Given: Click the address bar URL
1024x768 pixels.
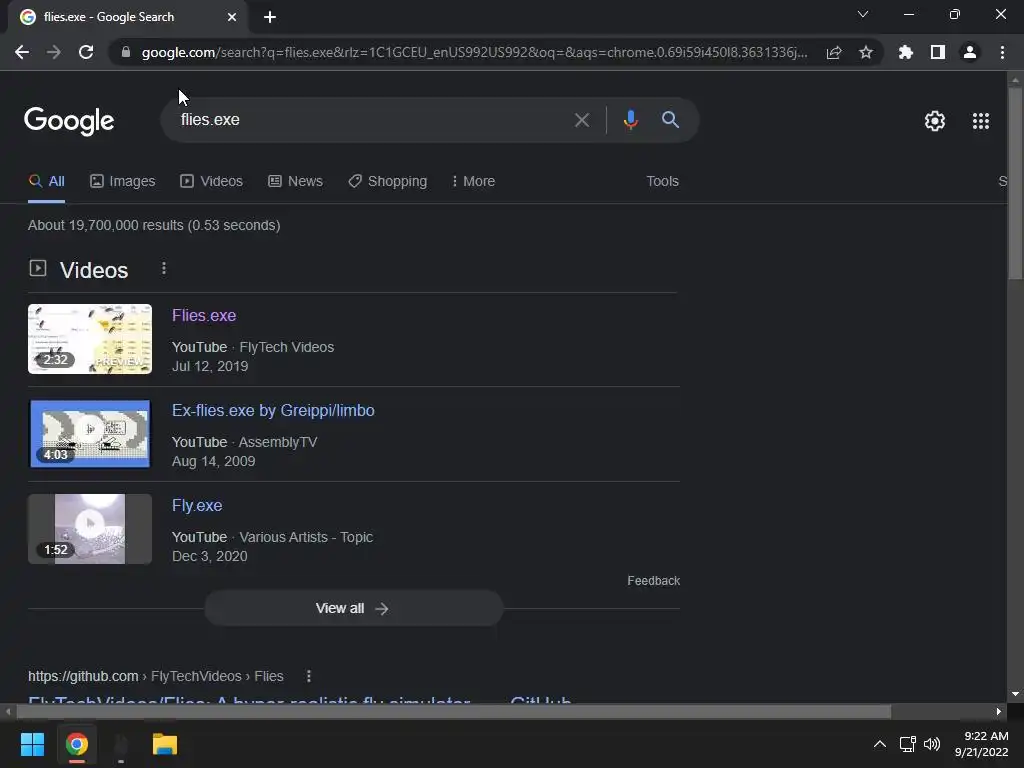Looking at the screenshot, I should [474, 52].
